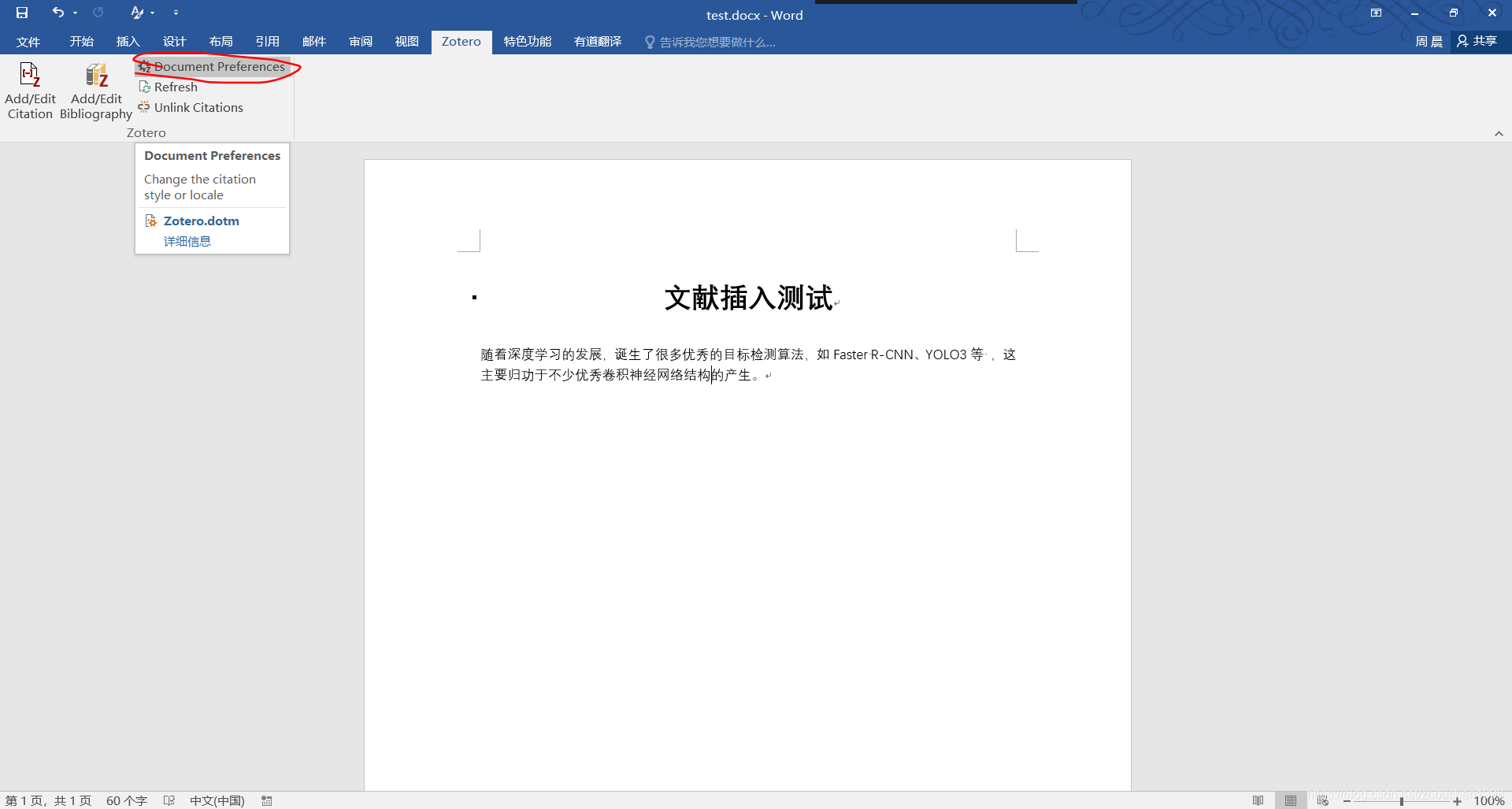Switch to the 开始 tab
Viewport: 1512px width, 809px height.
pos(81,42)
